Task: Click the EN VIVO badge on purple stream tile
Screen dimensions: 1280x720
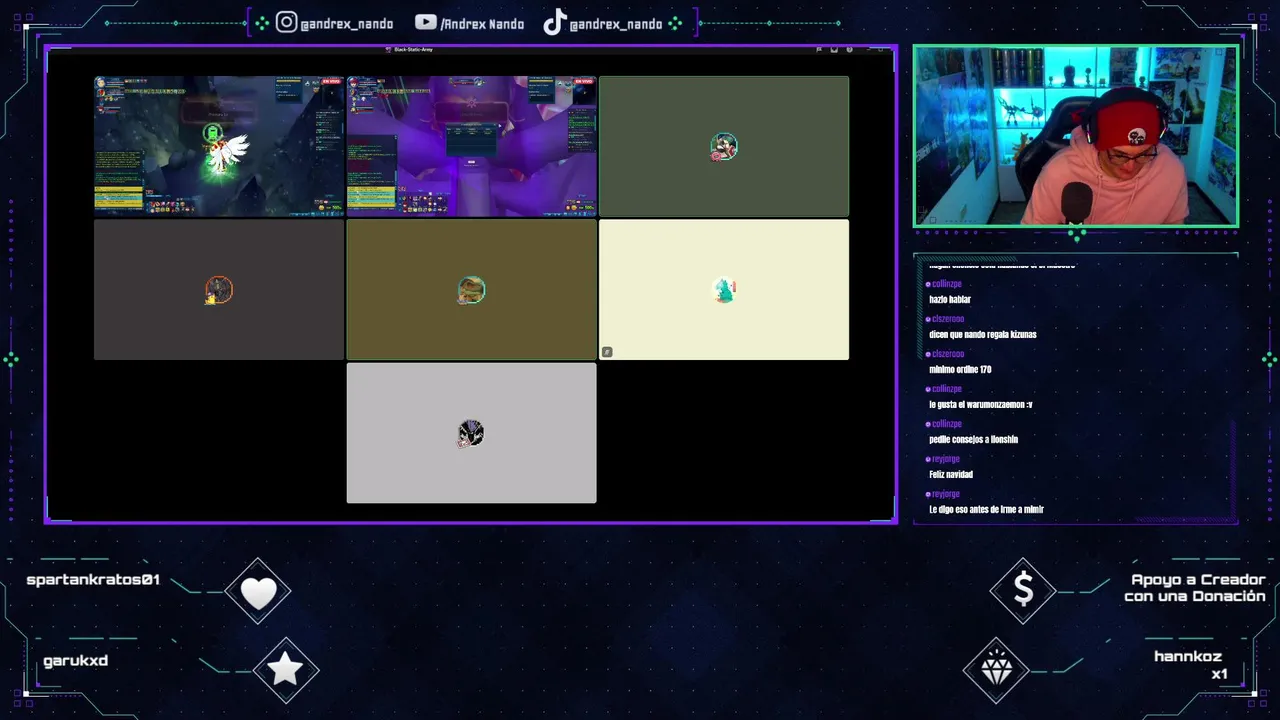Action: pos(584,81)
